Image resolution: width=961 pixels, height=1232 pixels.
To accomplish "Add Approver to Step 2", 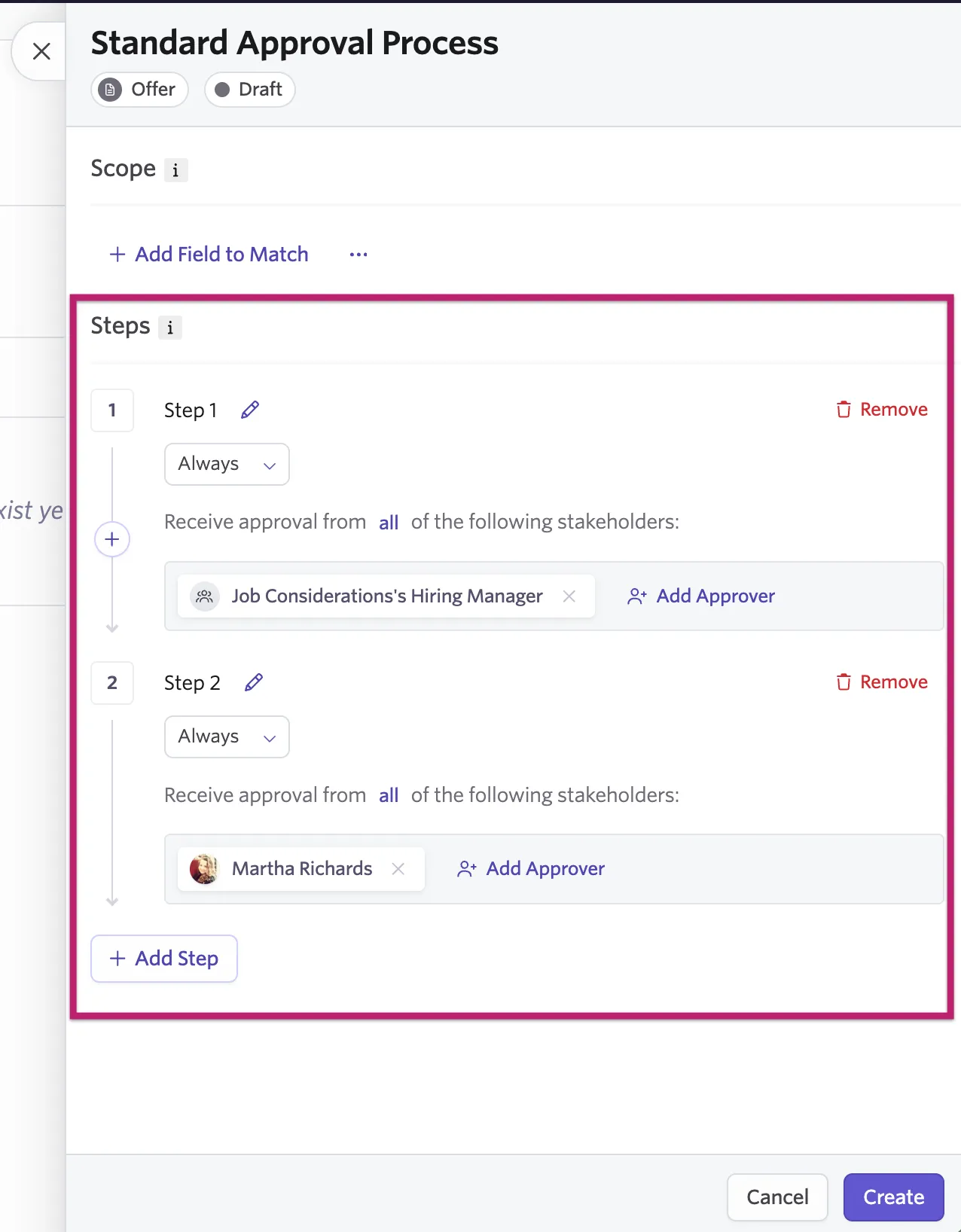I will pos(531,869).
